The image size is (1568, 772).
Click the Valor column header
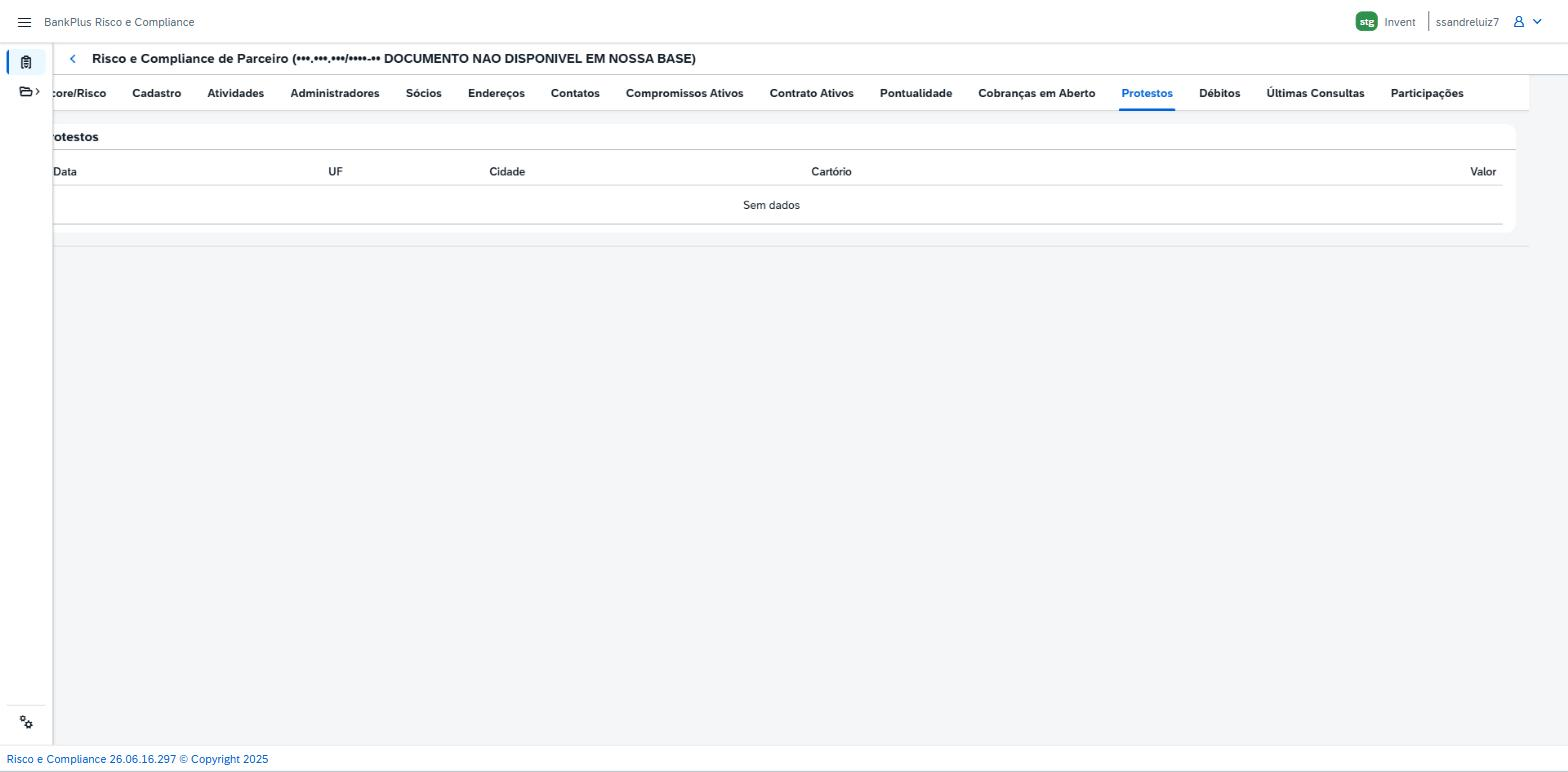click(1483, 172)
